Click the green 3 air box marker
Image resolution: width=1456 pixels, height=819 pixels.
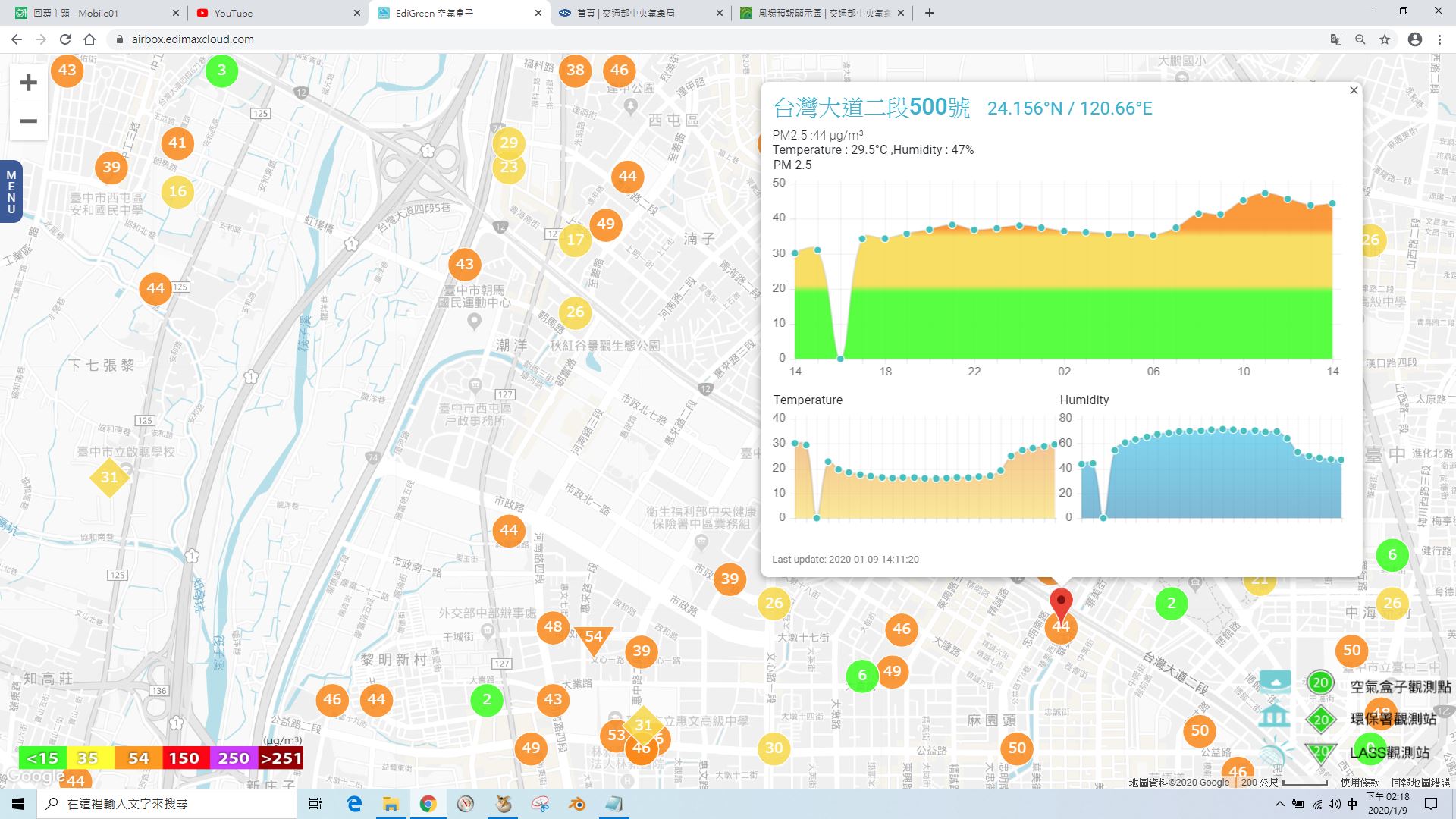click(x=221, y=71)
